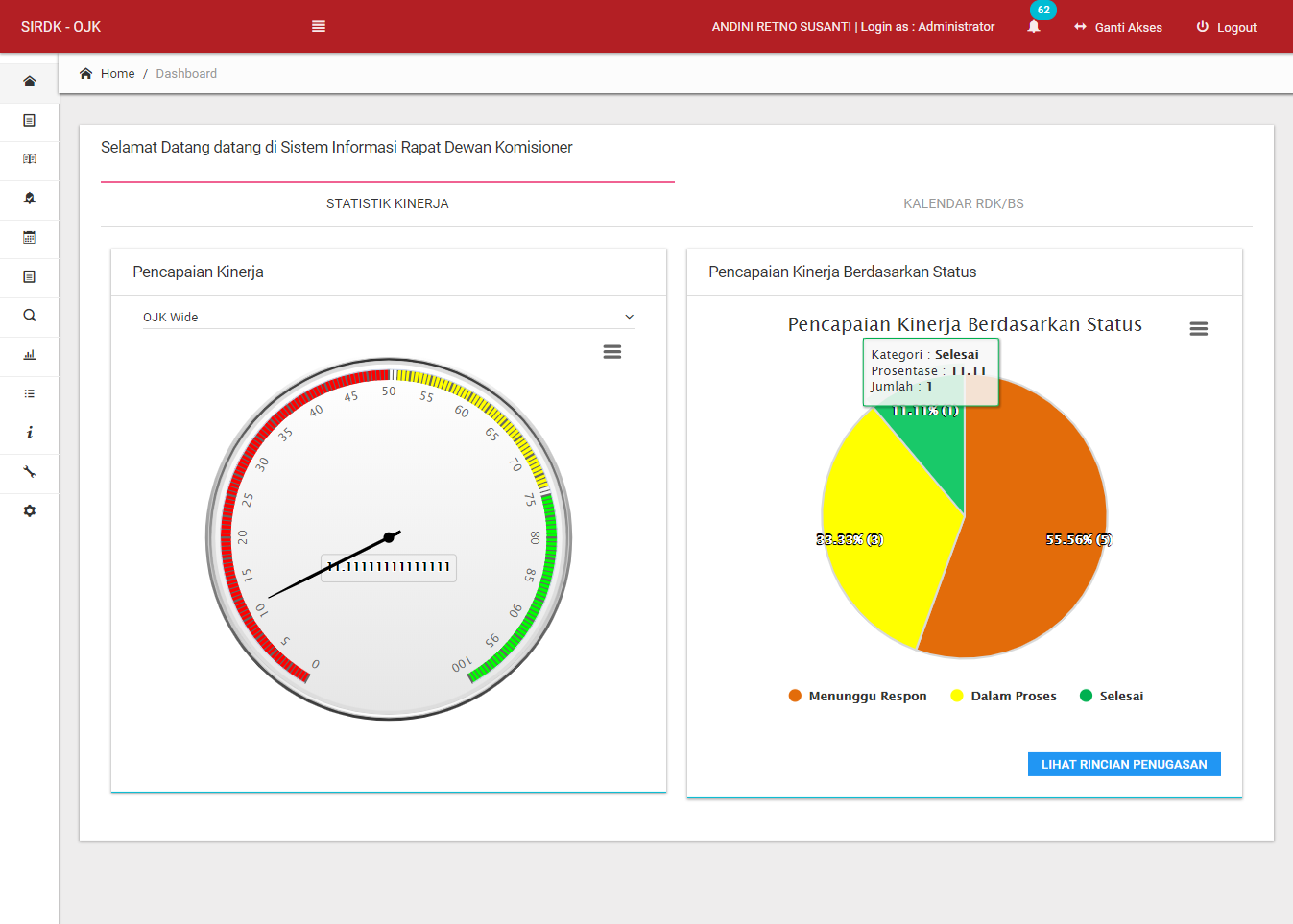Open the gear settings icon in the sidebar
This screenshot has width=1293, height=924.
[29, 511]
